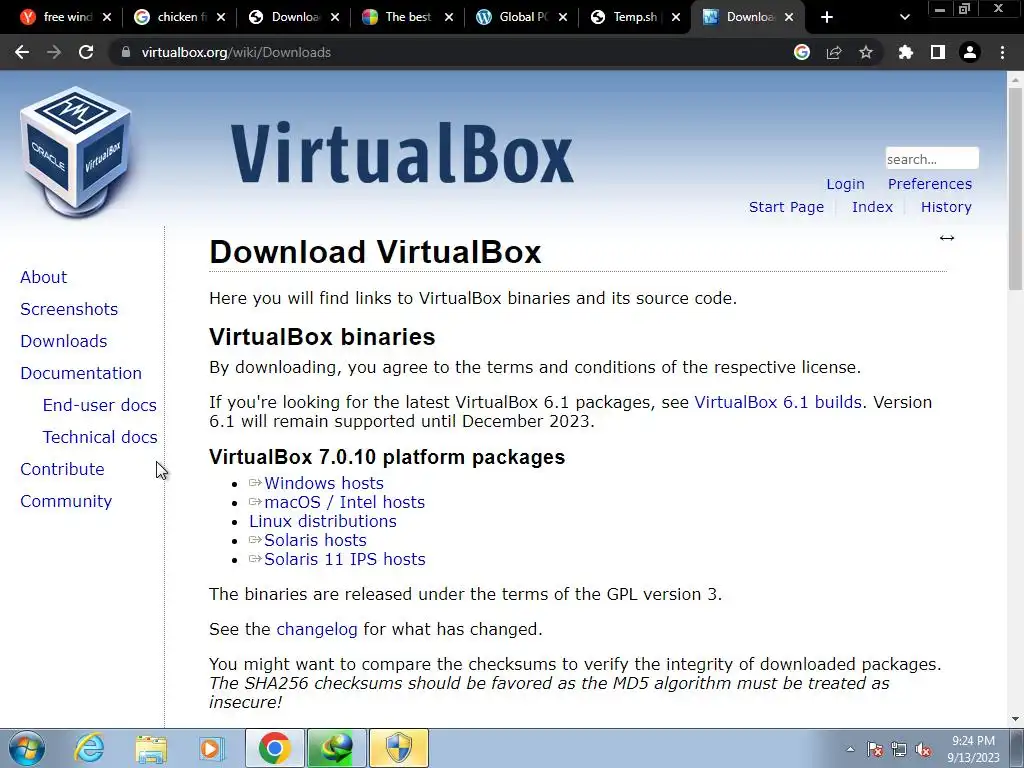Download macOS / Intel hosts package

click(x=344, y=502)
